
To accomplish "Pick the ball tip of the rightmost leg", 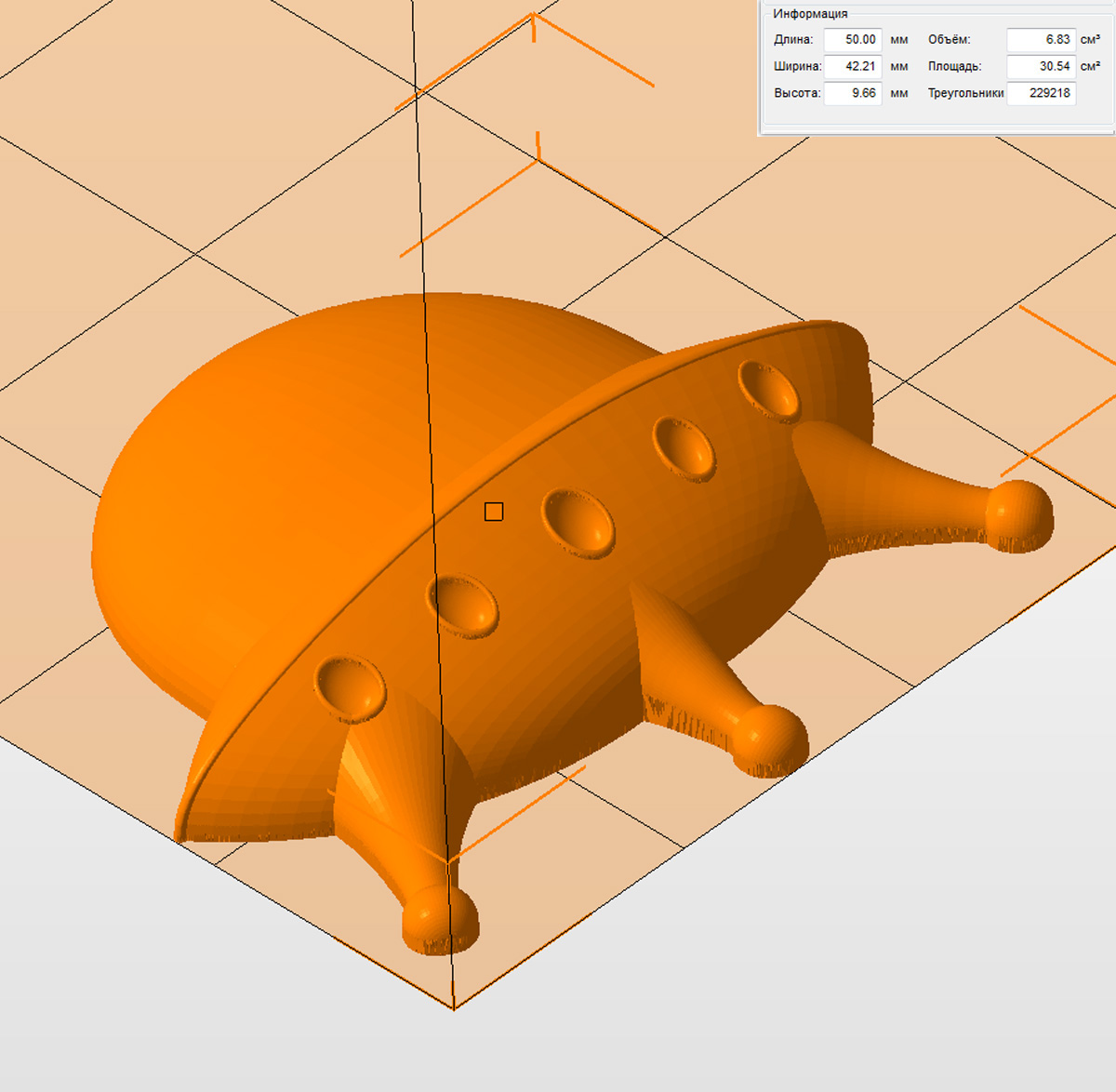I will click(1019, 515).
